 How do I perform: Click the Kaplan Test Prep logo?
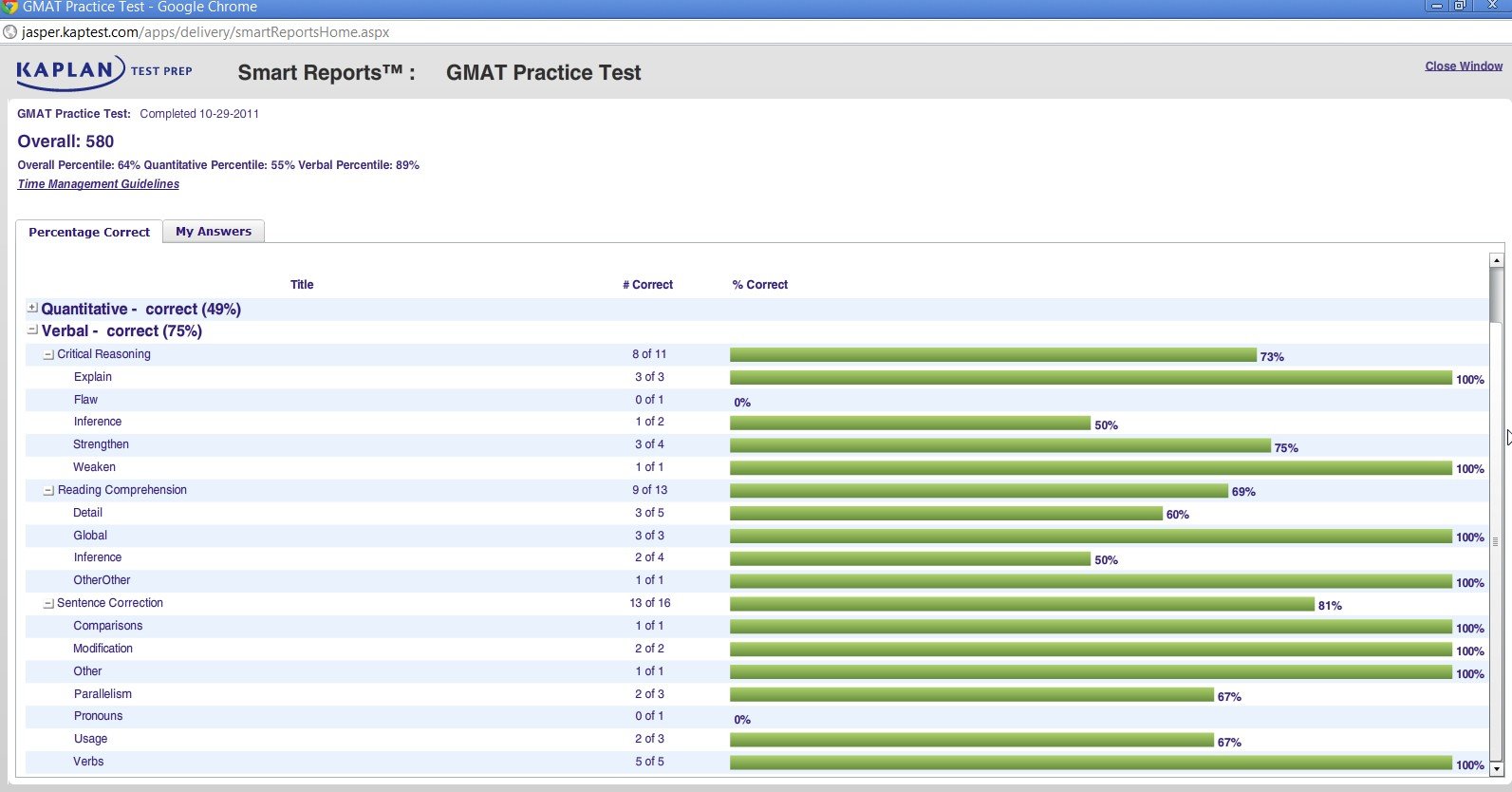click(x=103, y=72)
